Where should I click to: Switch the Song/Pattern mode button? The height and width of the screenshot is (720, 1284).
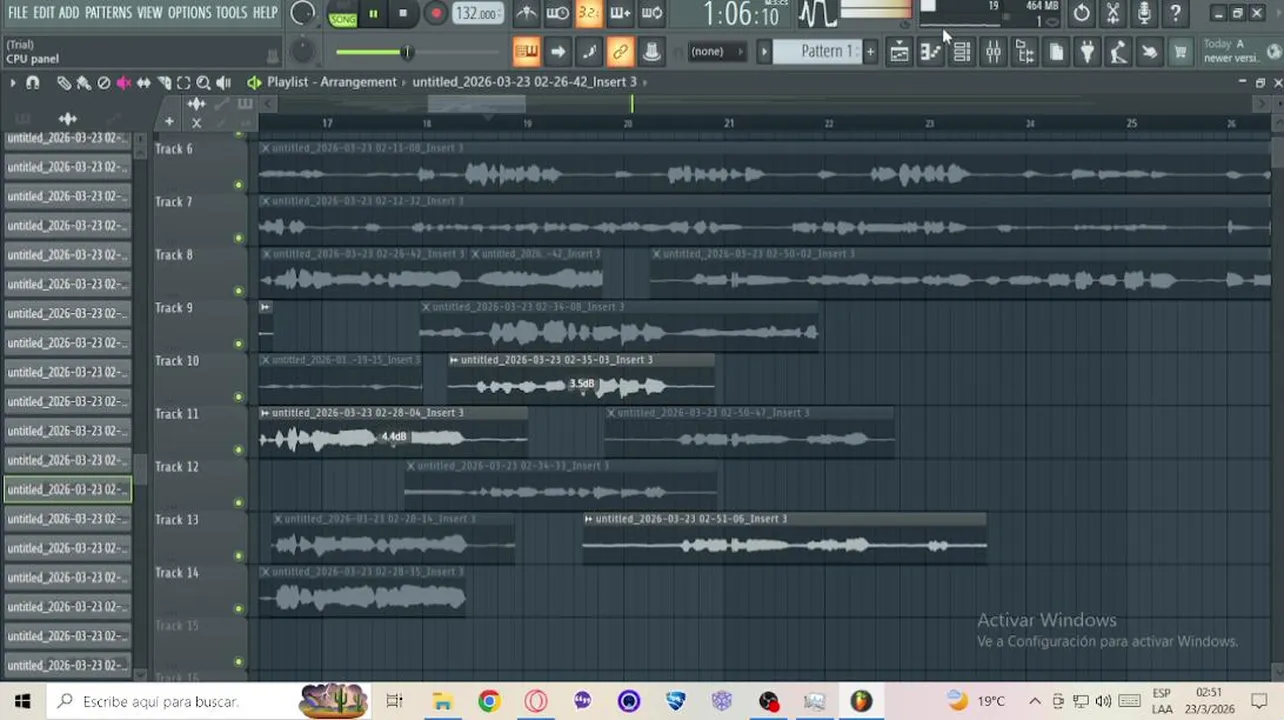343,14
